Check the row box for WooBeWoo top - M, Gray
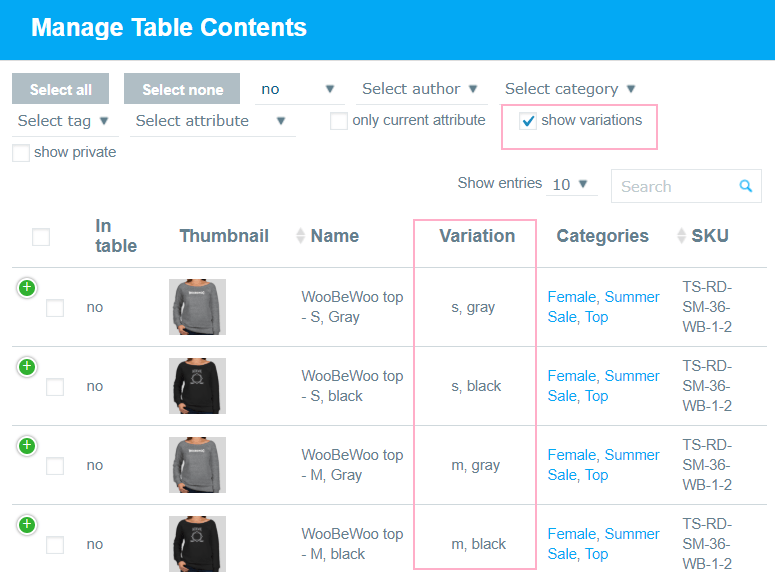The height and width of the screenshot is (579, 775). click(x=55, y=466)
